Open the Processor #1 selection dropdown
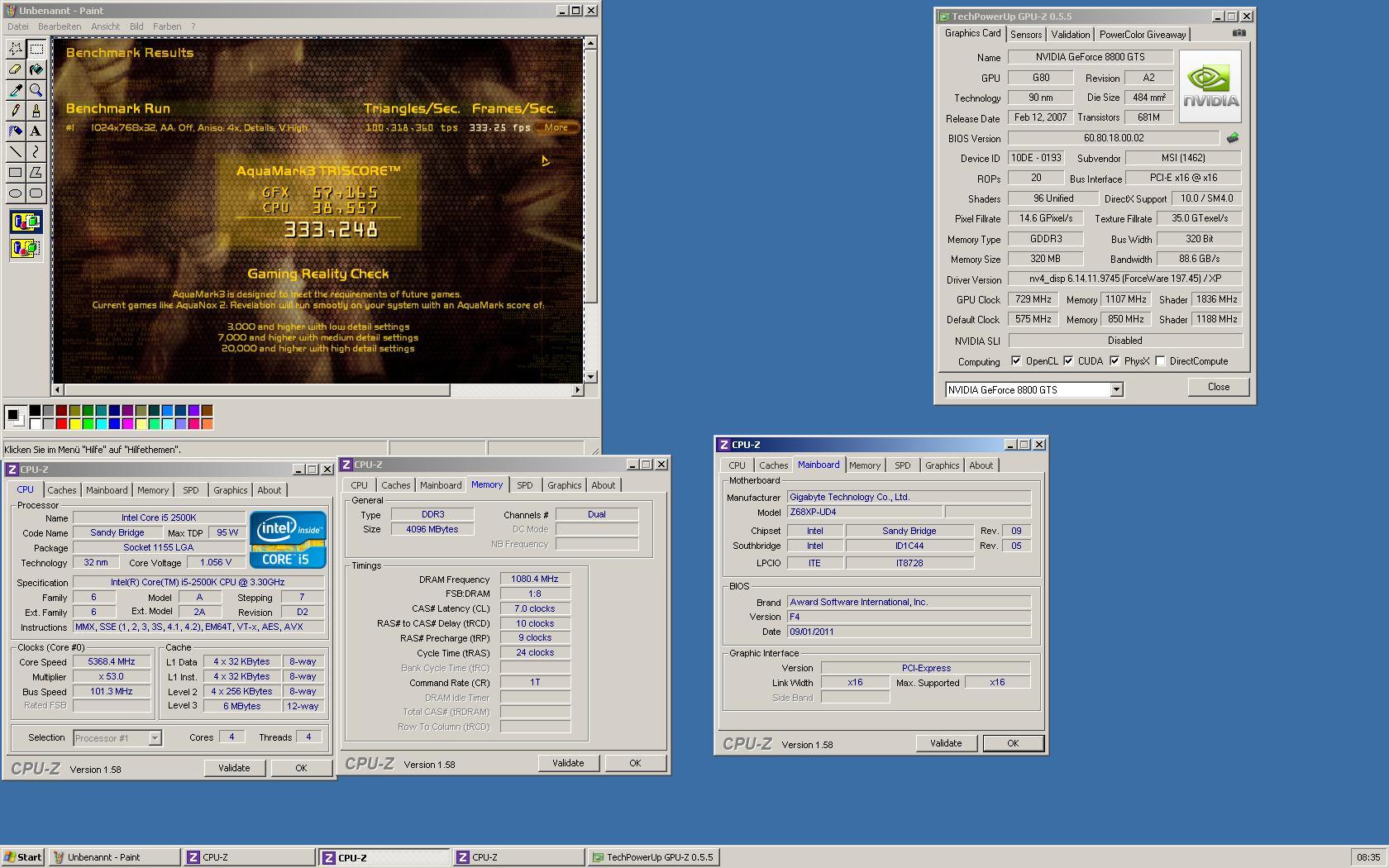 click(x=155, y=737)
